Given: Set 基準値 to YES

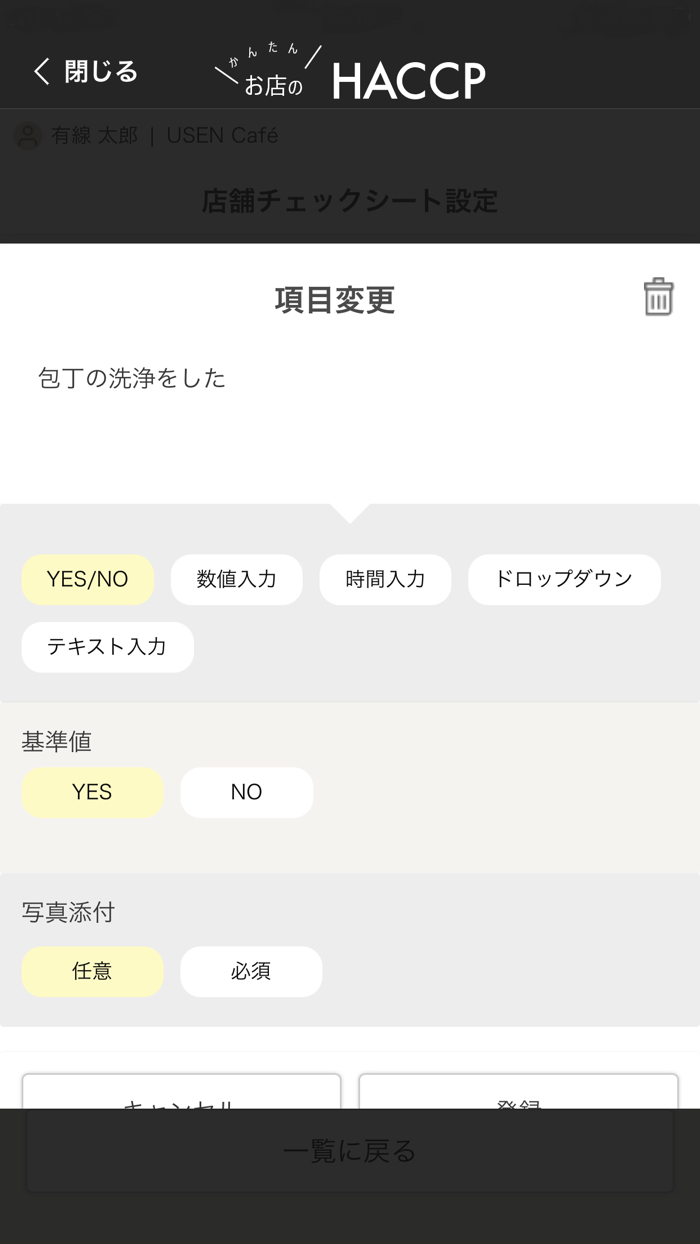Looking at the screenshot, I should pos(92,792).
